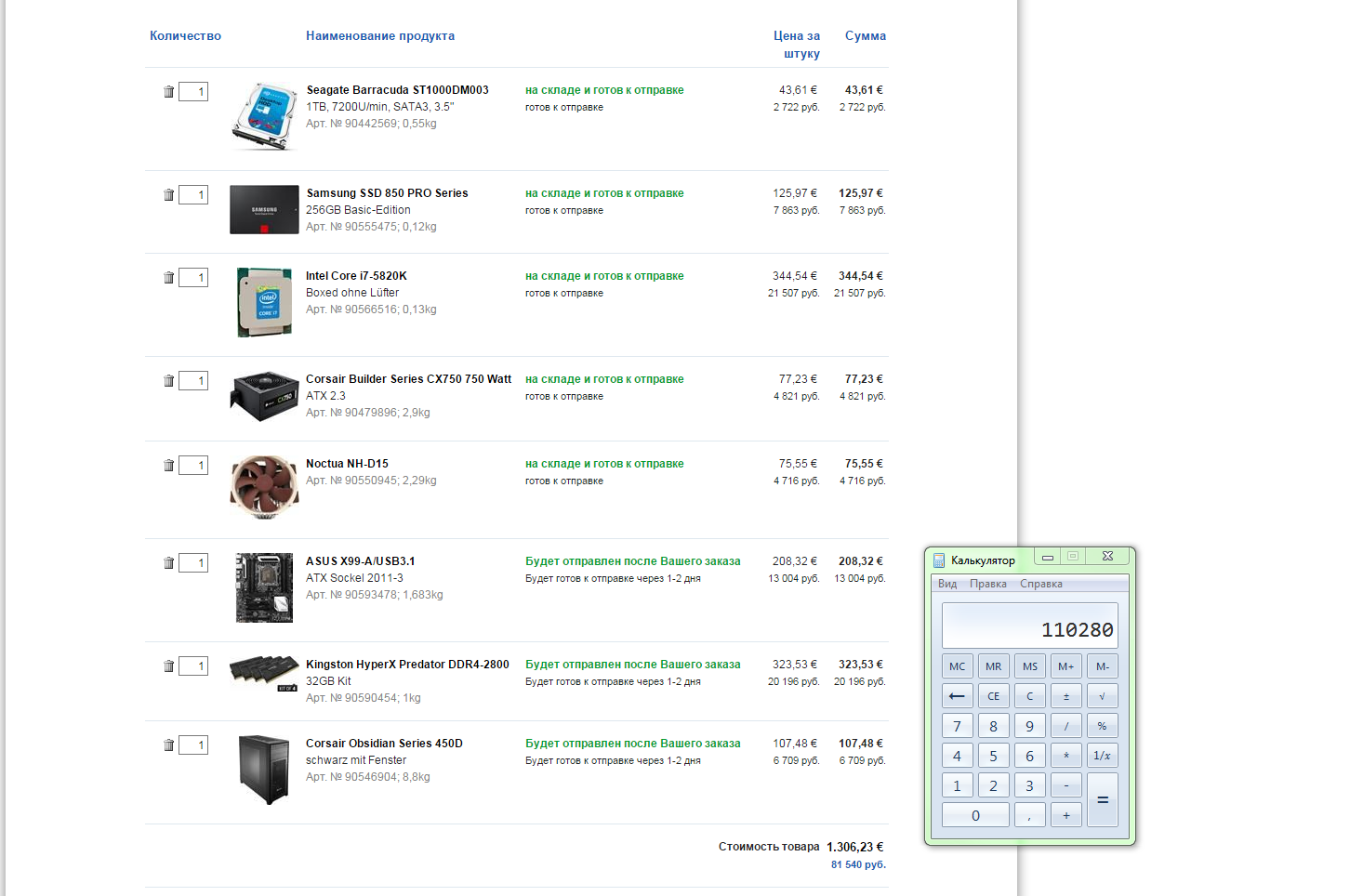The width and height of the screenshot is (1363, 896).
Task: Click quantity field for Kingston HyperX Predator
Action: click(x=193, y=666)
